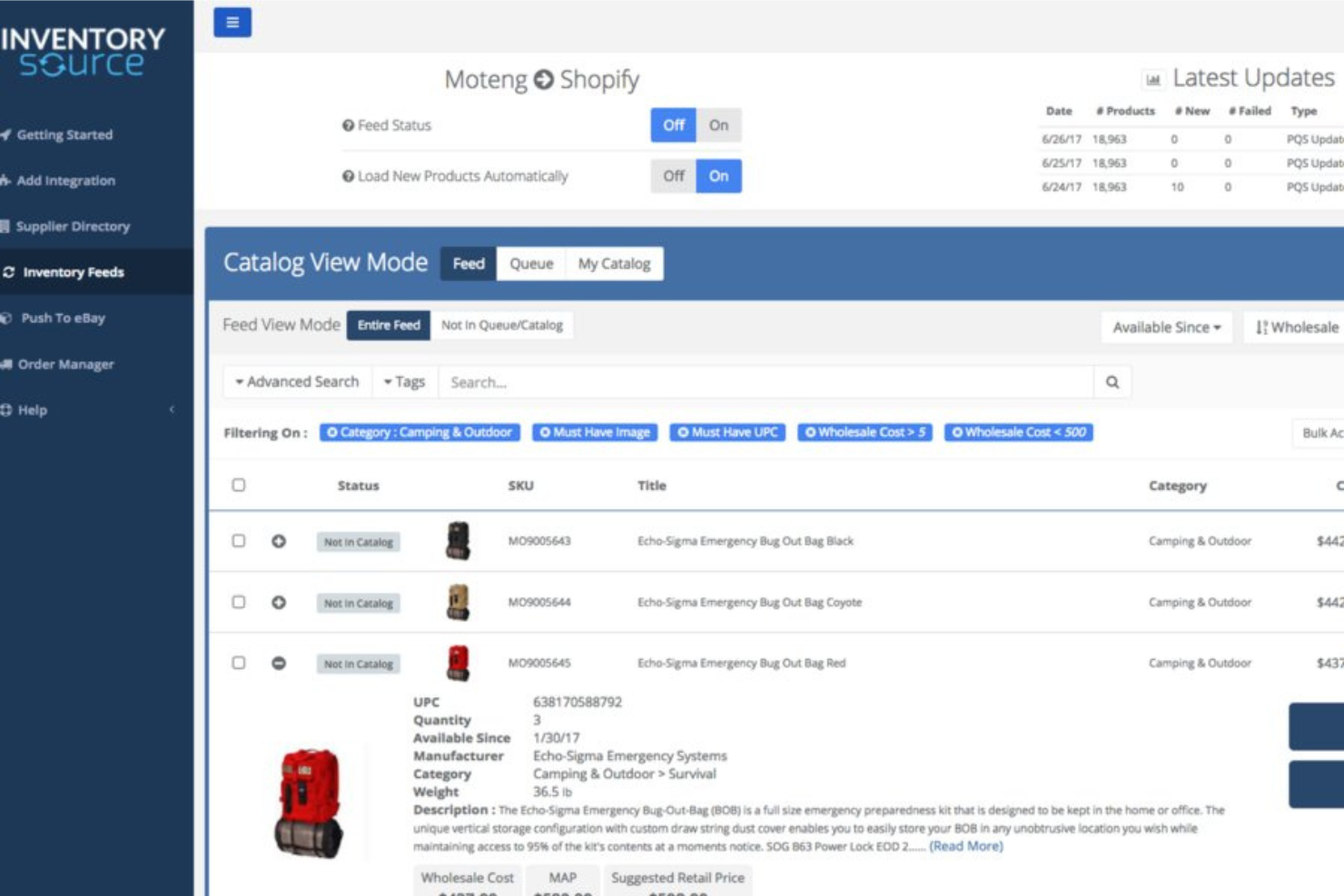Image resolution: width=1344 pixels, height=896 pixels.
Task: Collapse the Bug Out Bag Red row
Action: click(279, 663)
